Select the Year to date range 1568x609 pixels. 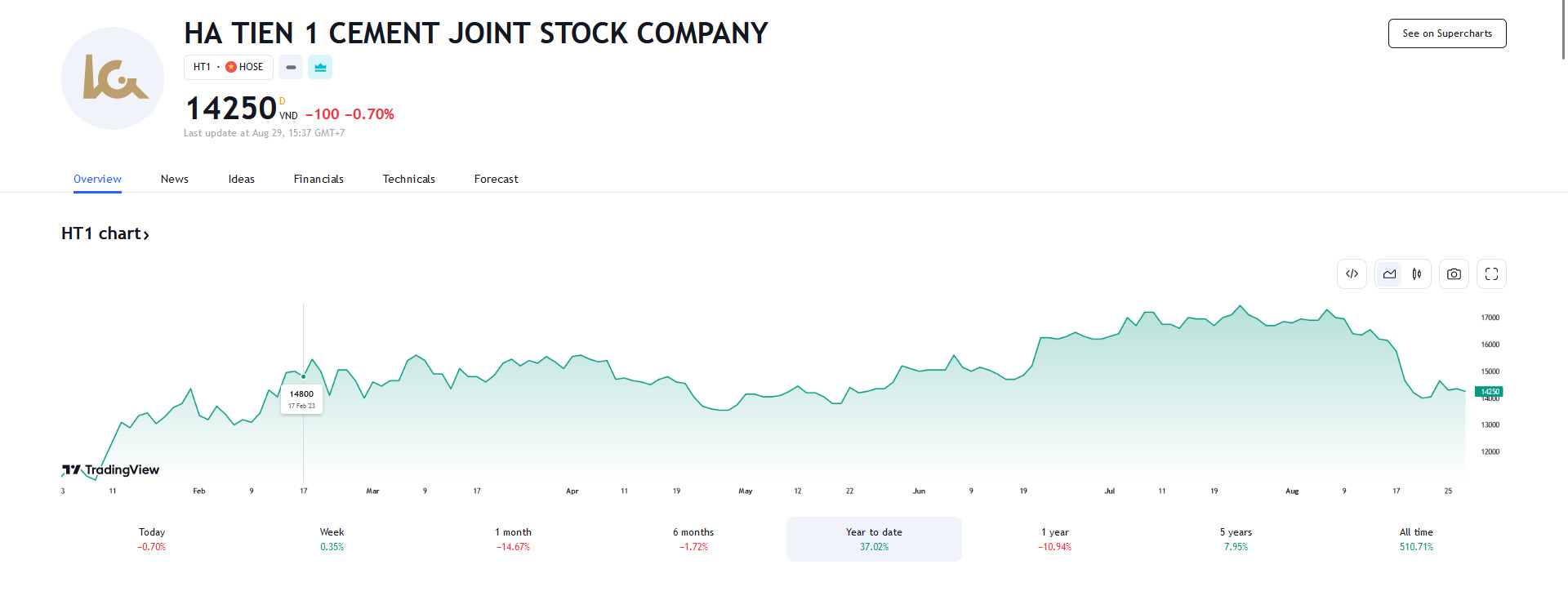tap(874, 539)
